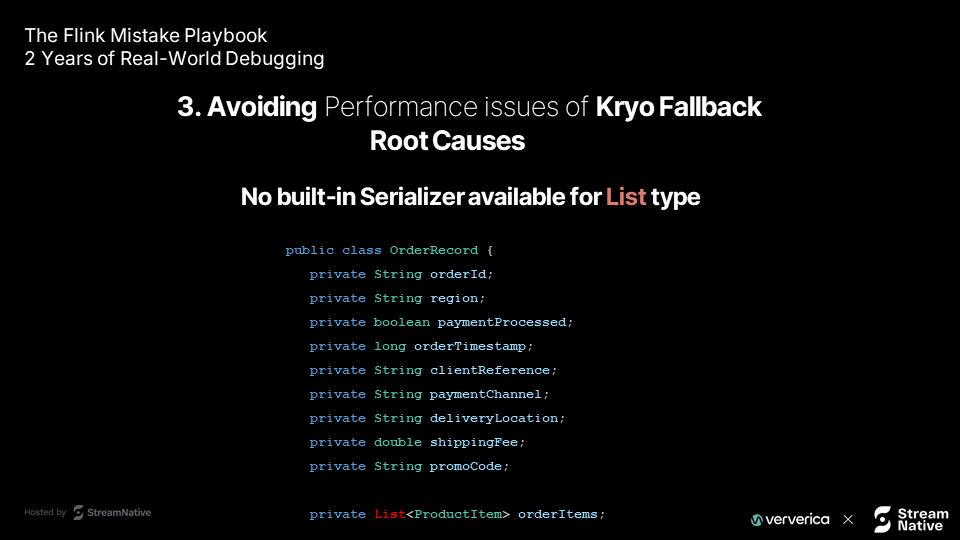Click the ververica wordmark text
This screenshot has width=960, height=540.
click(797, 519)
